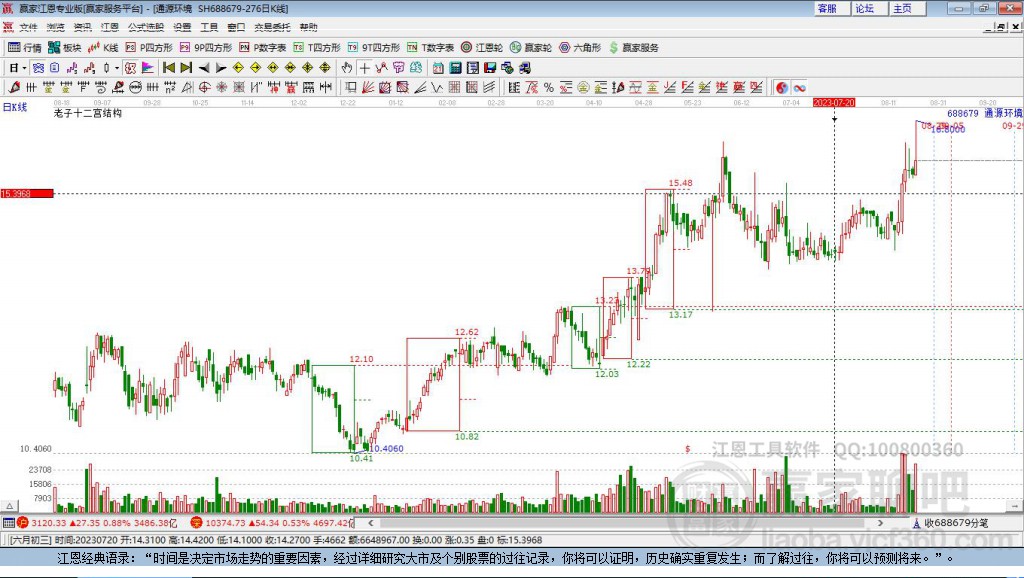1024x578 pixels.
Task: Open the P数字表 tool
Action: click(x=263, y=48)
